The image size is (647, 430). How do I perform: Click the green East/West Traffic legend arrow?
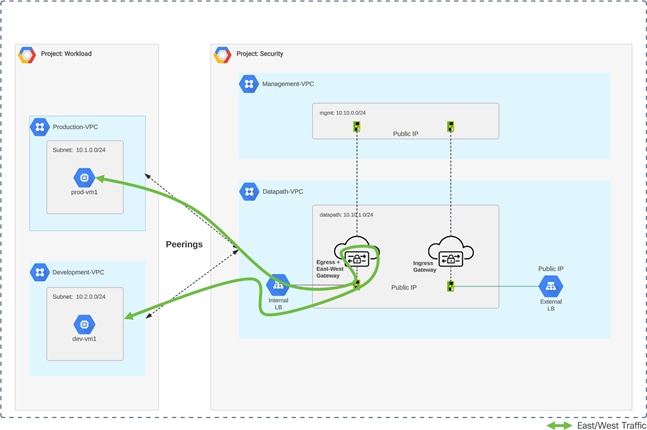[559, 425]
